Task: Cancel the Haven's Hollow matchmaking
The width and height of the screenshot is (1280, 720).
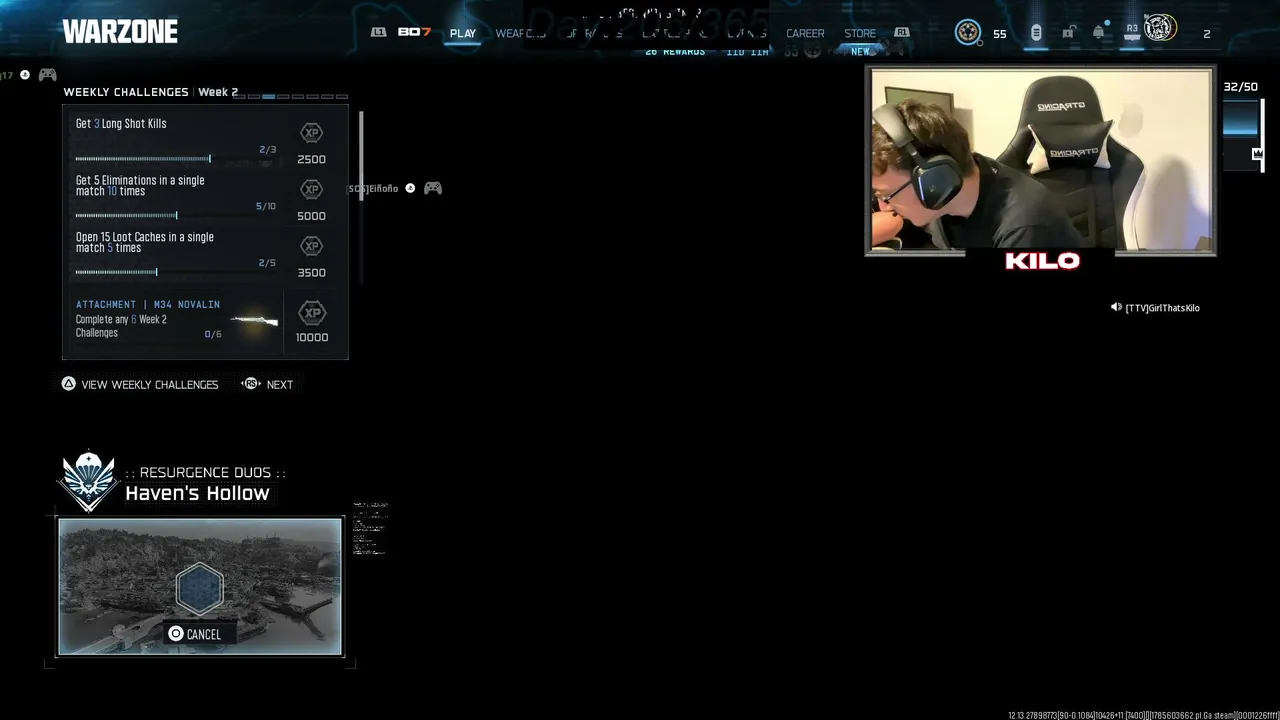Action: [x=203, y=634]
